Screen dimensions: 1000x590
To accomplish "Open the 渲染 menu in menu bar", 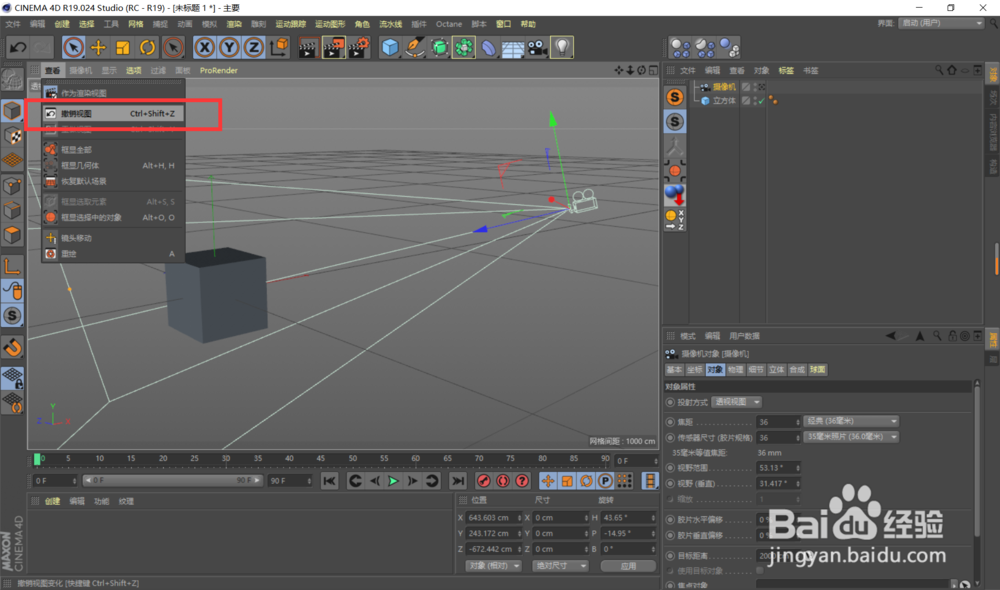I will pyautogui.click(x=234, y=24).
